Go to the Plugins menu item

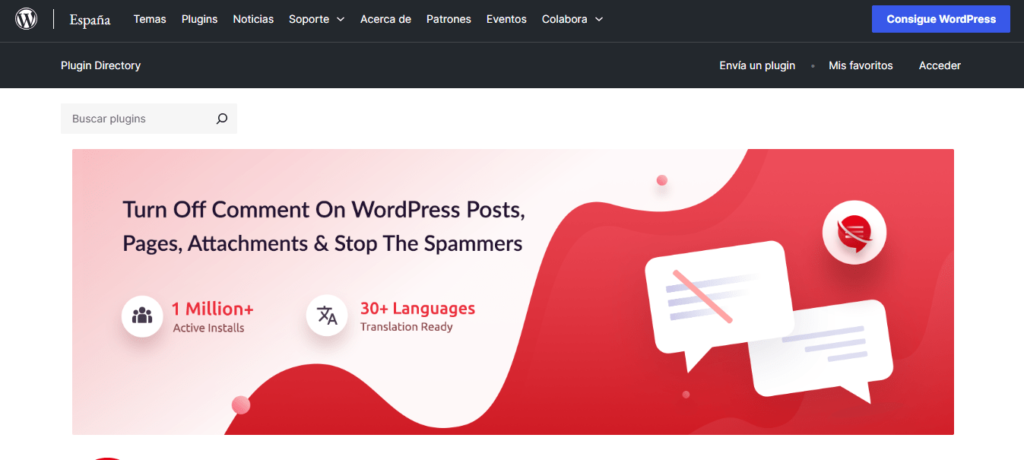coord(199,19)
